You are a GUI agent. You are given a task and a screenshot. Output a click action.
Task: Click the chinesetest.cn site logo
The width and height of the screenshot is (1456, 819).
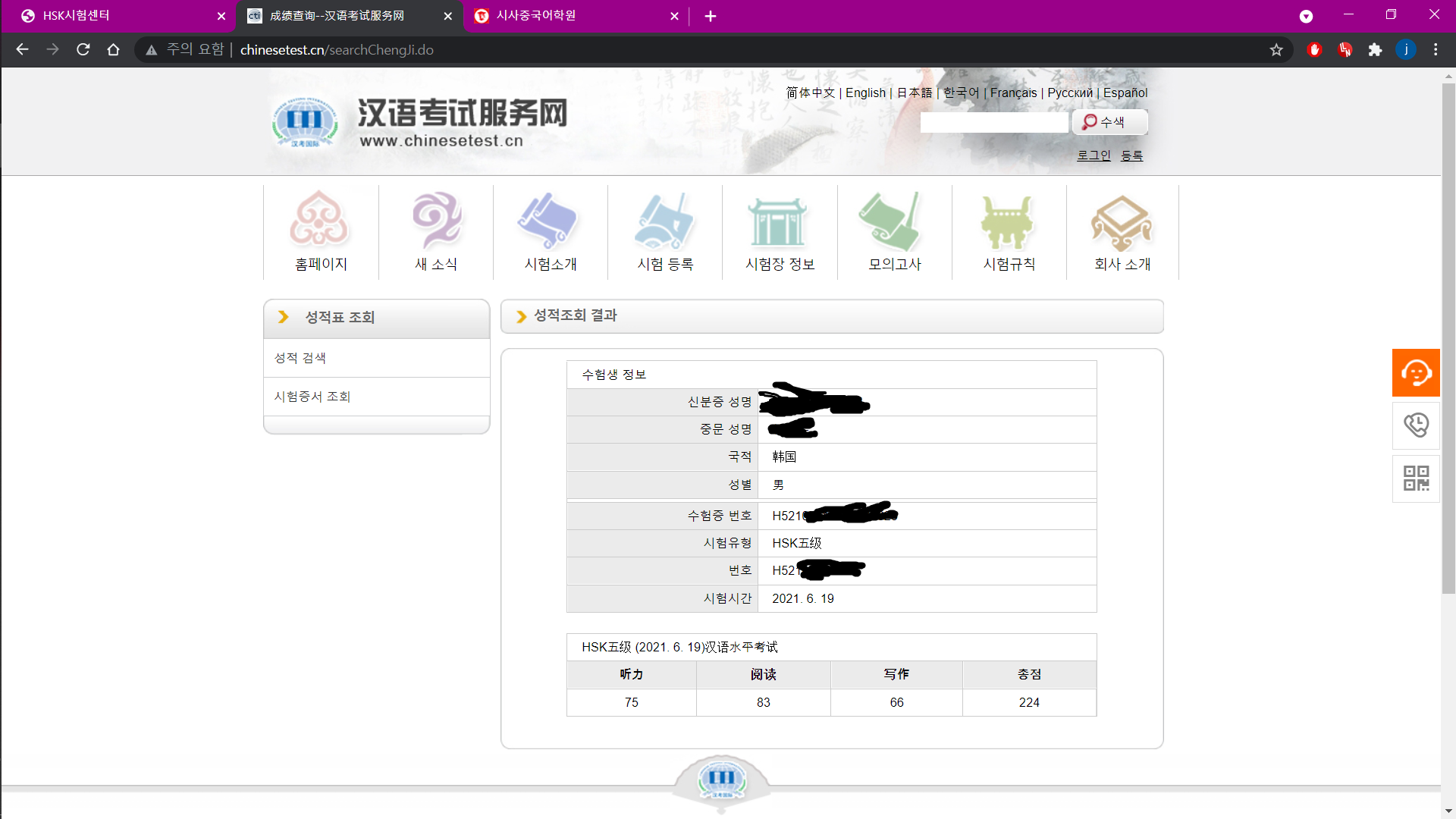(419, 121)
